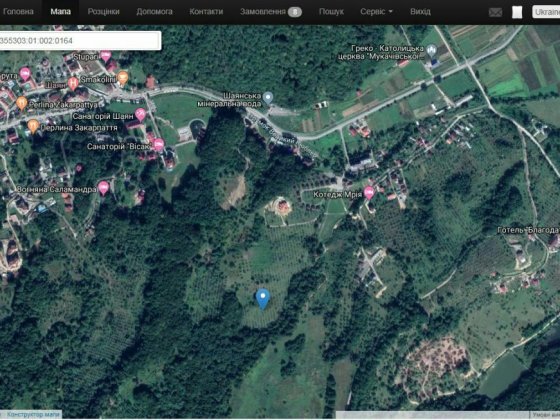Select the Вогняна Саламандра lodging marker
The height and width of the screenshot is (420, 560).
103,188
